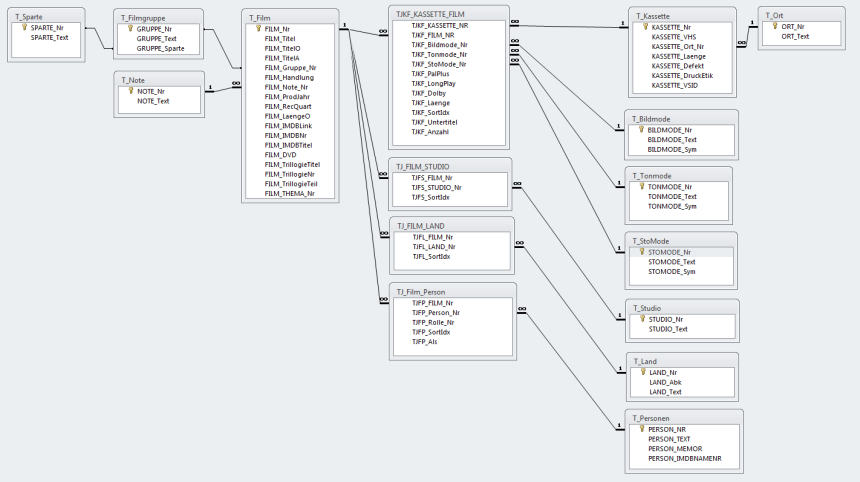Click the key icon next to ORT_Nr
Viewport: 860px width, 482px height.
[x=773, y=27]
